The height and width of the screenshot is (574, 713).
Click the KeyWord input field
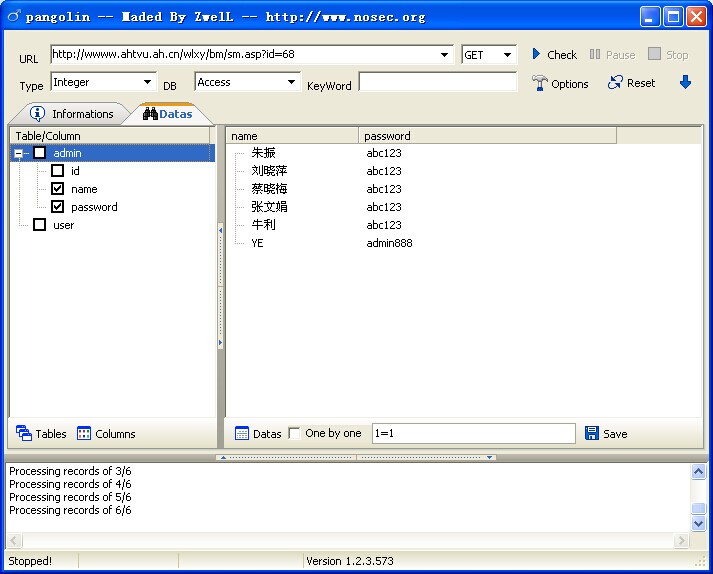point(437,82)
